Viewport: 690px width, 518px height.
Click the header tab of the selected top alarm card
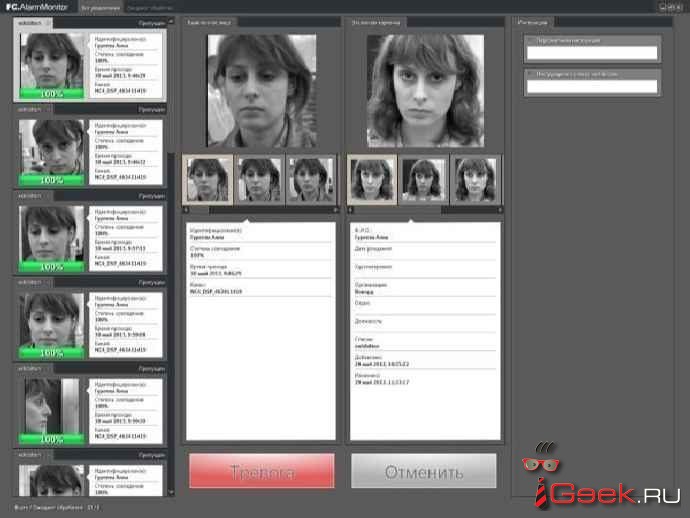pos(33,23)
